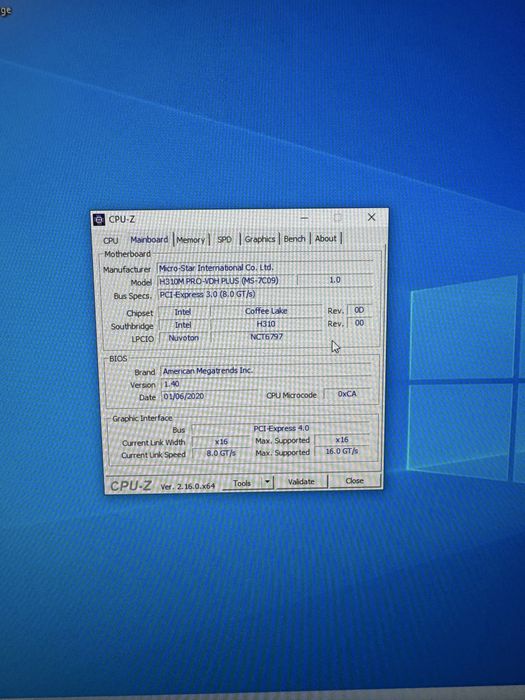Click the chipset Rev. 0D value
Screen dimensions: 525x700
(x=359, y=310)
